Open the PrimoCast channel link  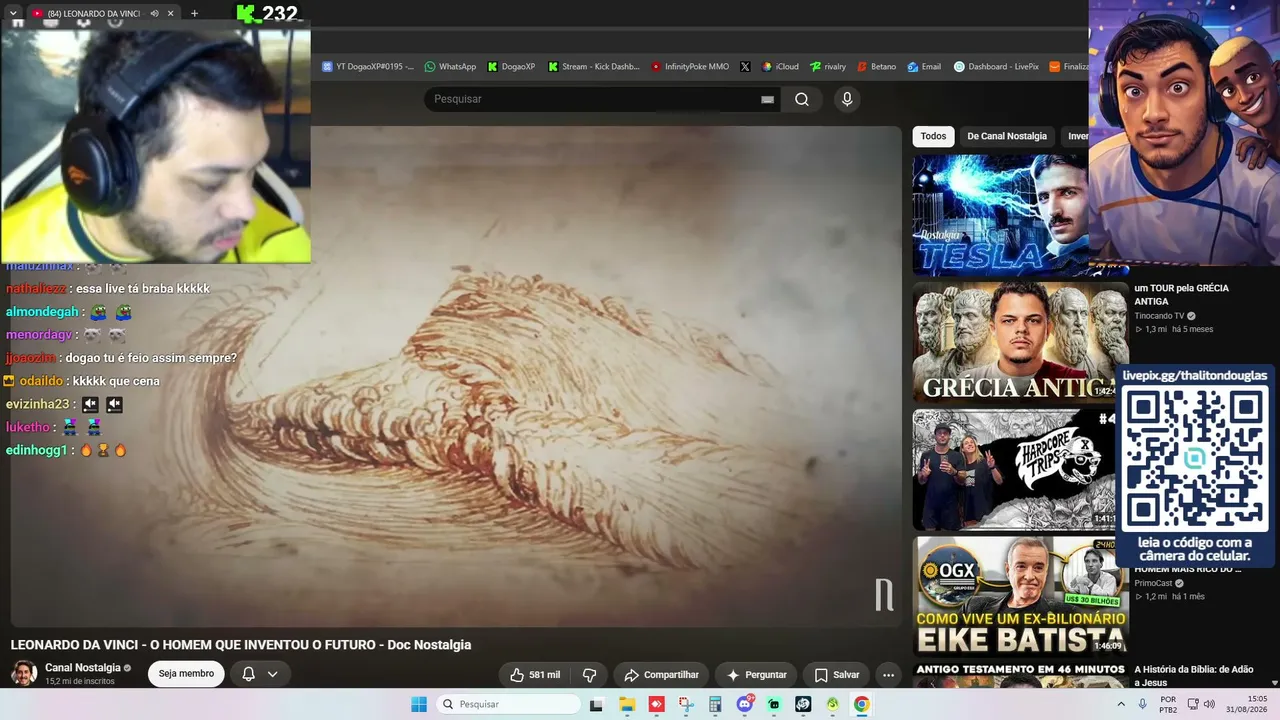click(x=1153, y=583)
